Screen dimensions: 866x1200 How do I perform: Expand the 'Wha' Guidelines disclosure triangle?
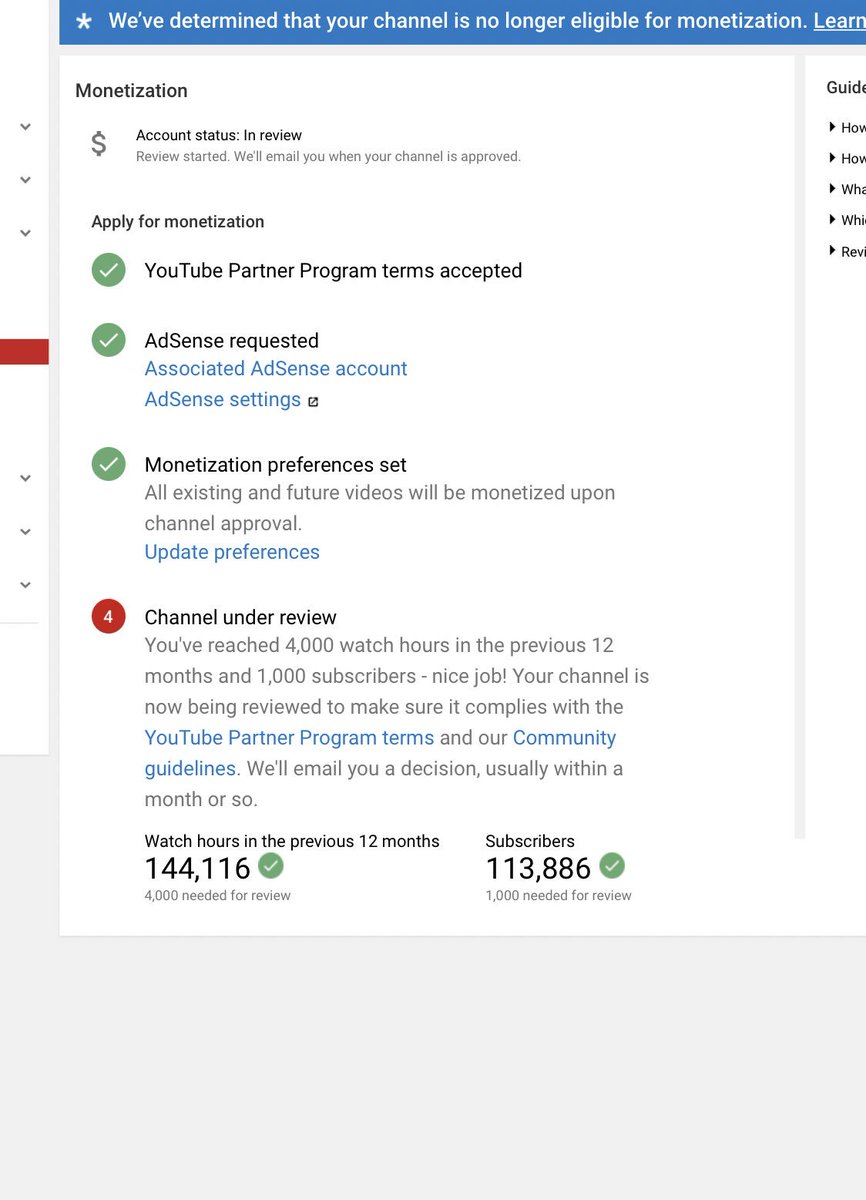coord(832,189)
